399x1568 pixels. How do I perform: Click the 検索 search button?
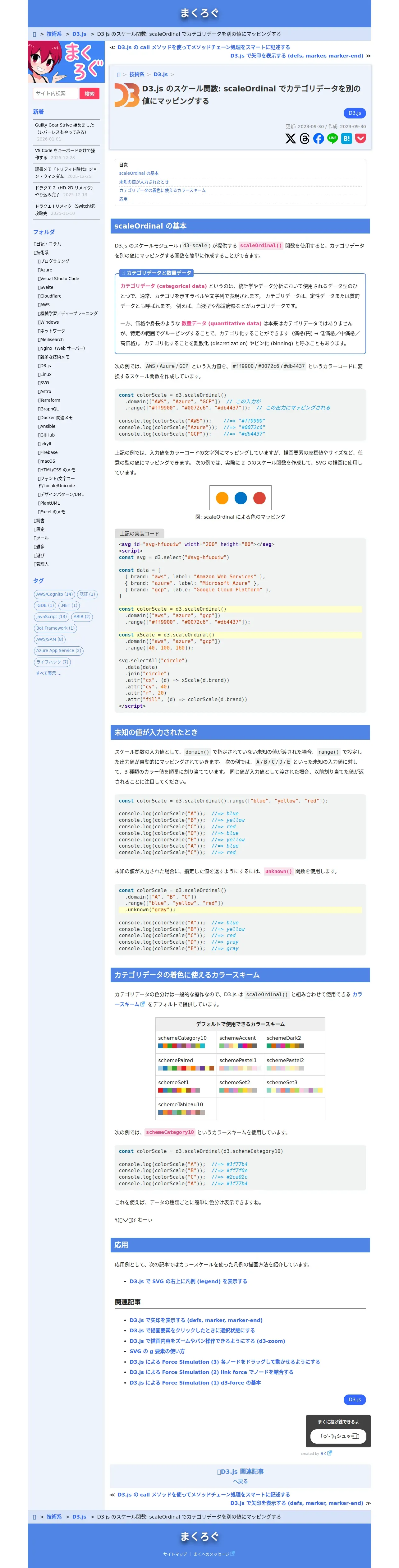pos(89,93)
